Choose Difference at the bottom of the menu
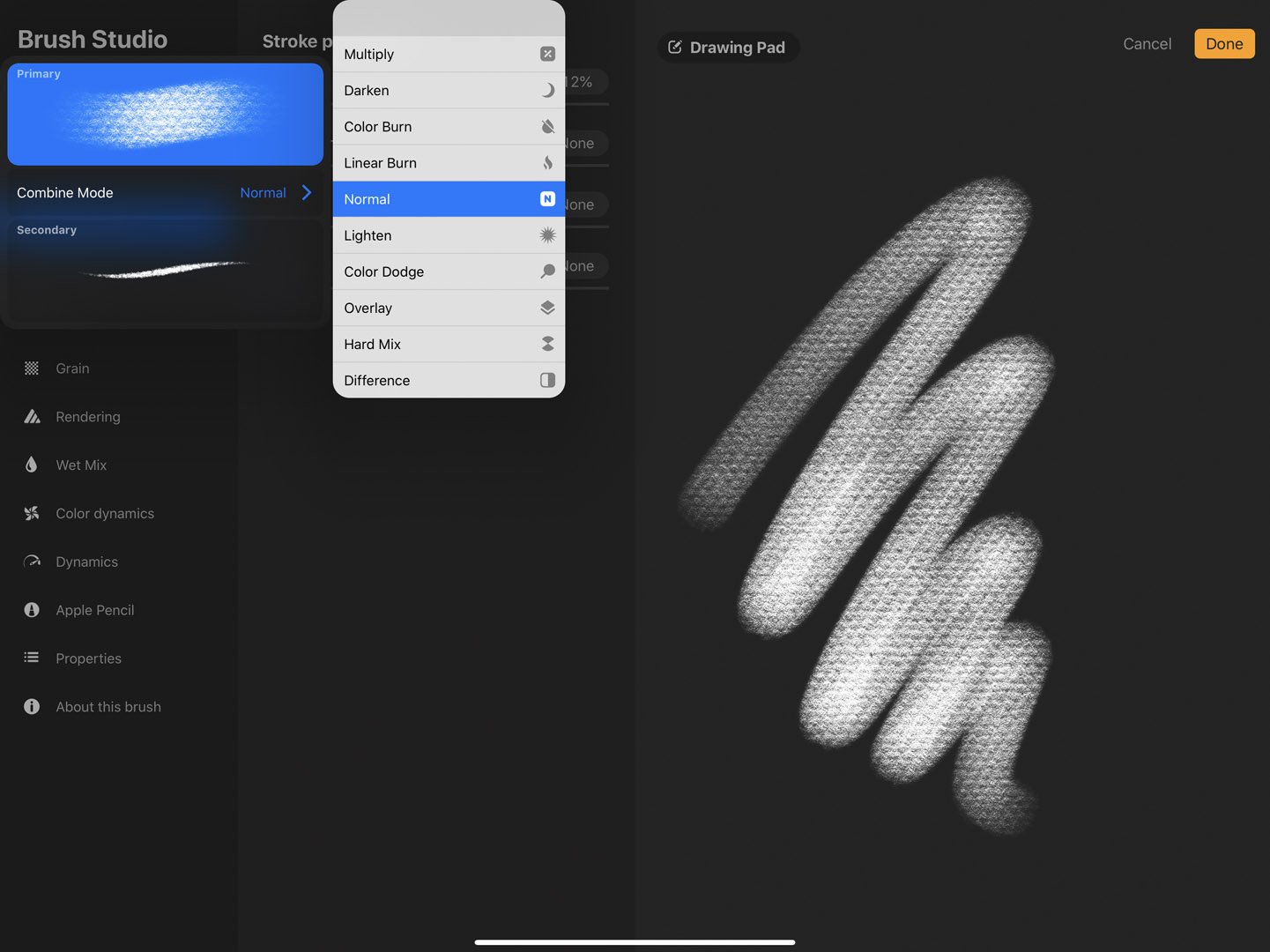Viewport: 1270px width, 952px height. pos(448,380)
